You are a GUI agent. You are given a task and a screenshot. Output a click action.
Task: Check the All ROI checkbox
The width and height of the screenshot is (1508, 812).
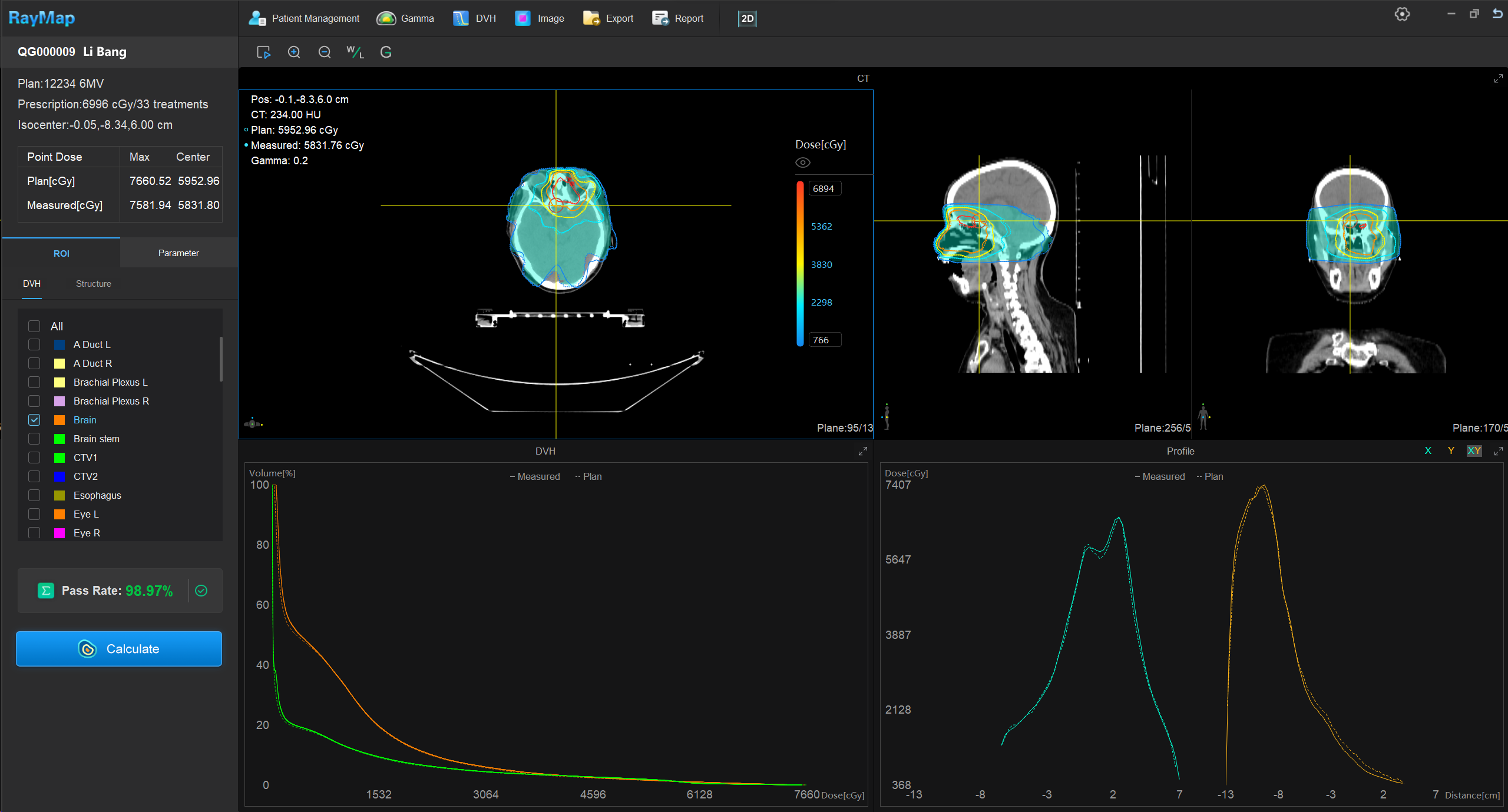click(x=34, y=326)
